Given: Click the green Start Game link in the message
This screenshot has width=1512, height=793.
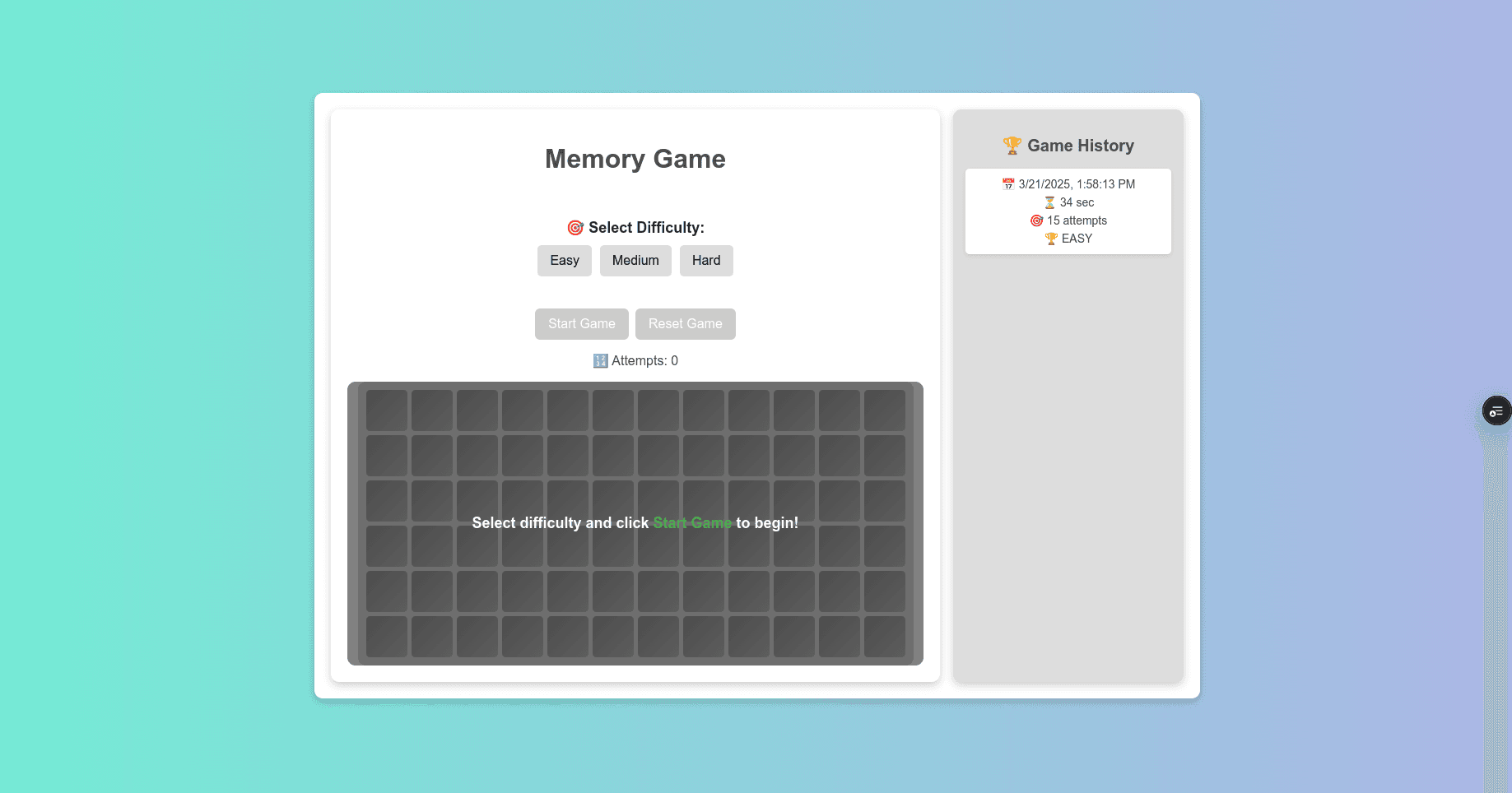Looking at the screenshot, I should 691,522.
